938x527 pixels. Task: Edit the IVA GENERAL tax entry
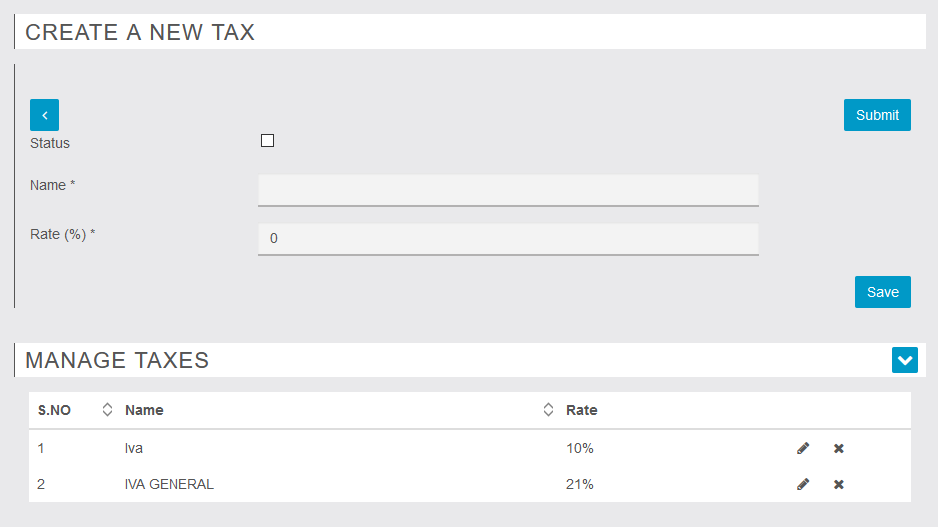pos(803,484)
